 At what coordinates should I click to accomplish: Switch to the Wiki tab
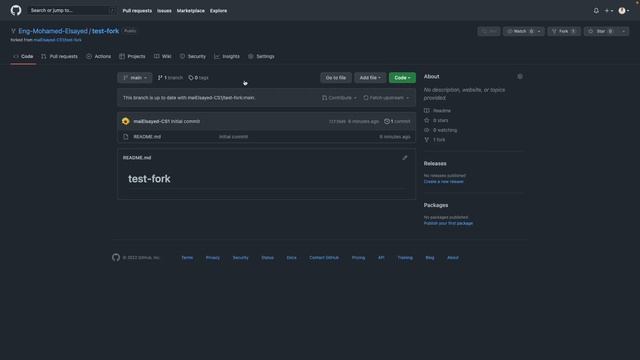click(x=162, y=56)
